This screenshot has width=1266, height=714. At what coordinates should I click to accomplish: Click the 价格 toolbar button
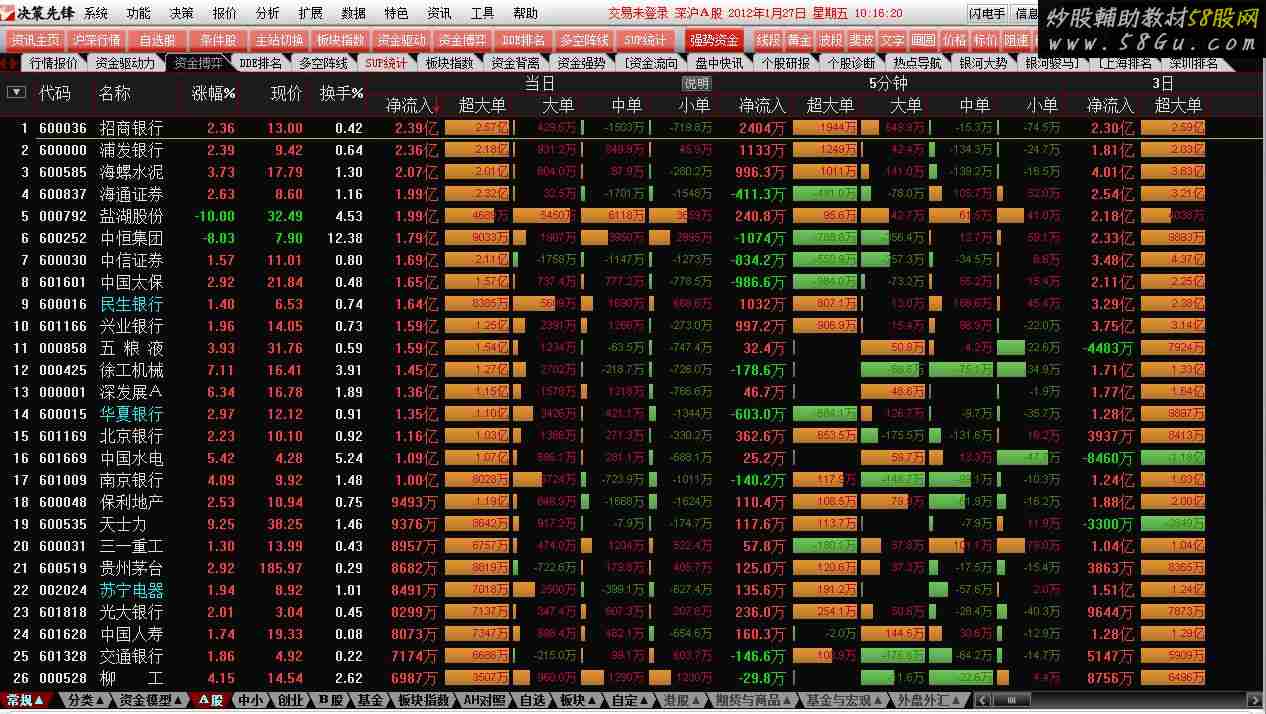[x=955, y=40]
